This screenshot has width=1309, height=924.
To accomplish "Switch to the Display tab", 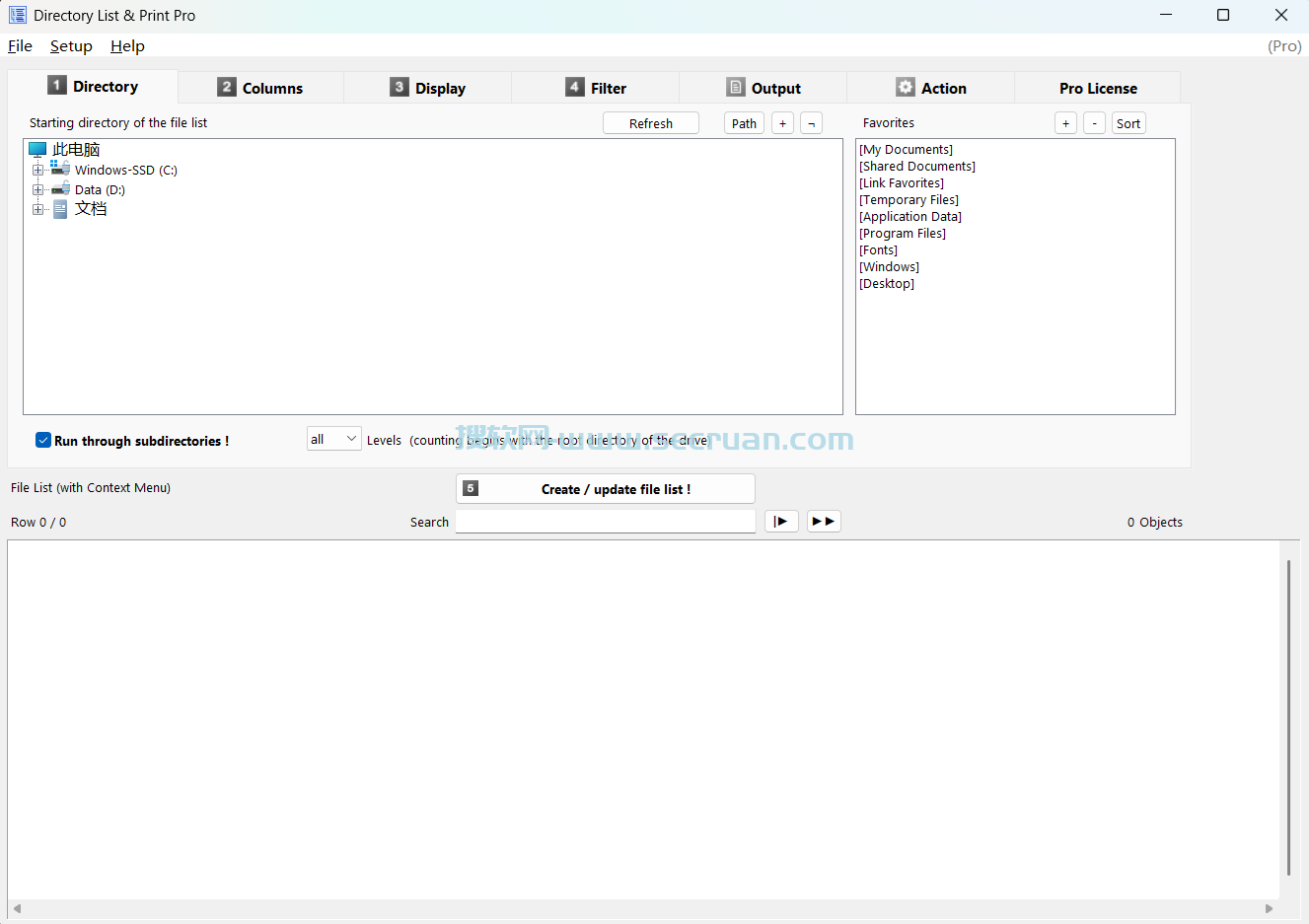I will tap(427, 88).
